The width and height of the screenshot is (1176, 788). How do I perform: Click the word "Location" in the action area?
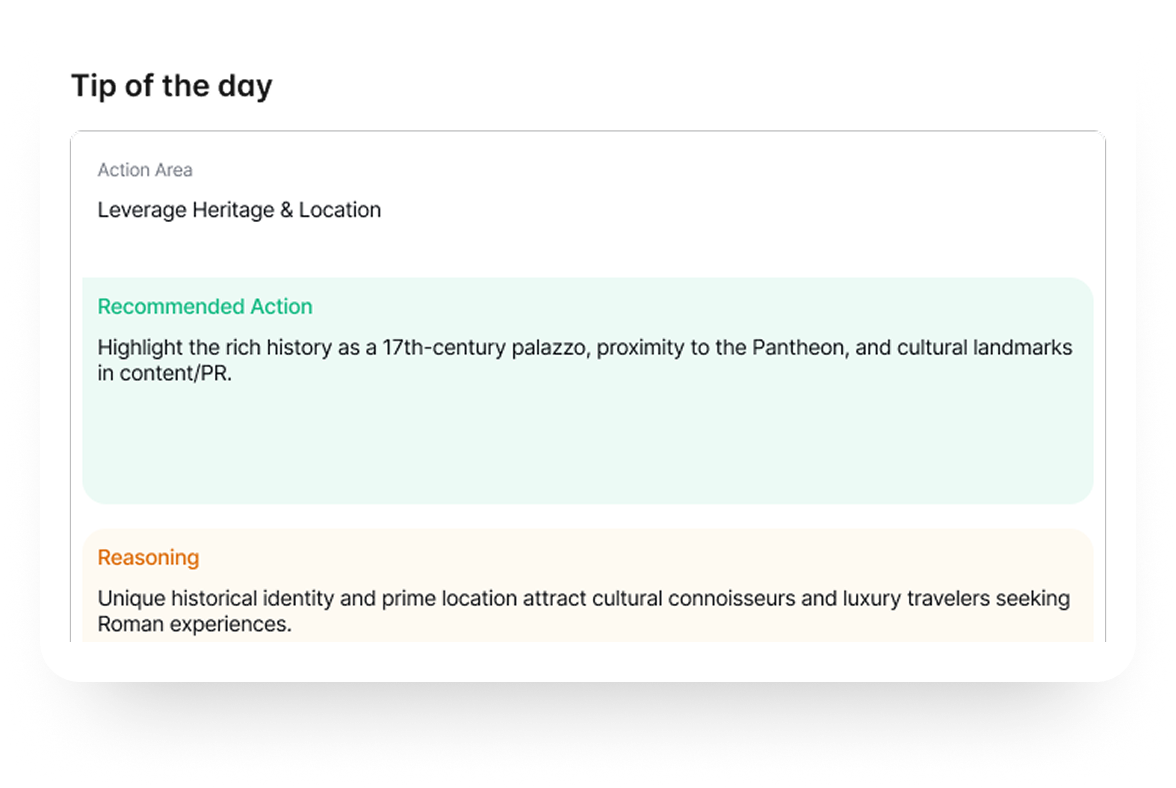pyautogui.click(x=340, y=210)
